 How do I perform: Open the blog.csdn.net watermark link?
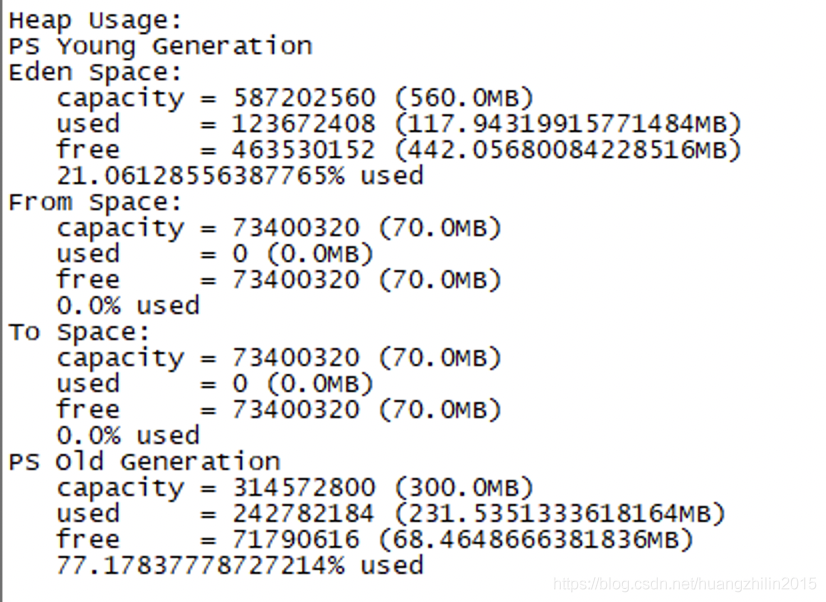click(x=685, y=584)
